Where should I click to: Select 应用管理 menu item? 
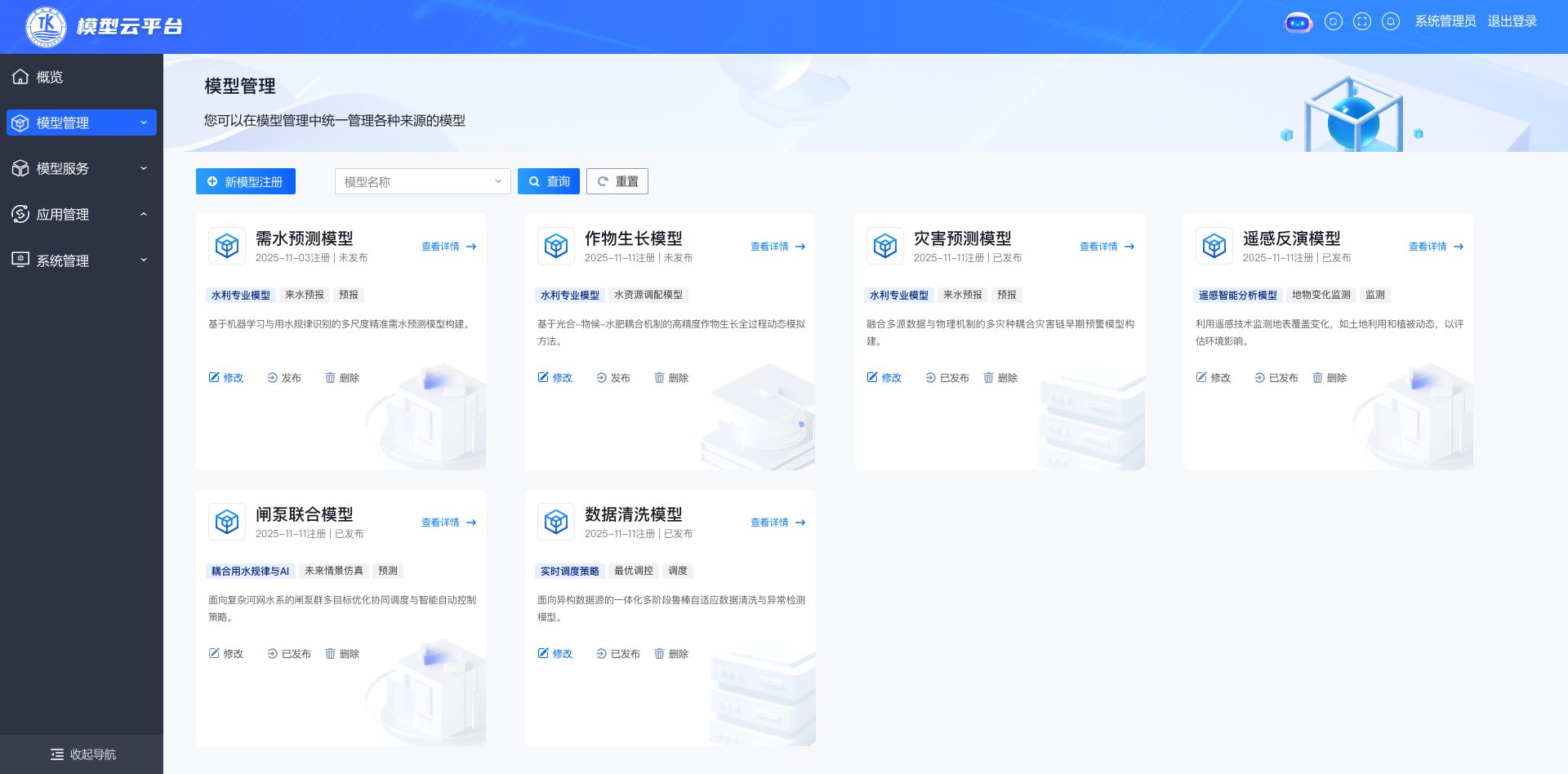click(82, 214)
